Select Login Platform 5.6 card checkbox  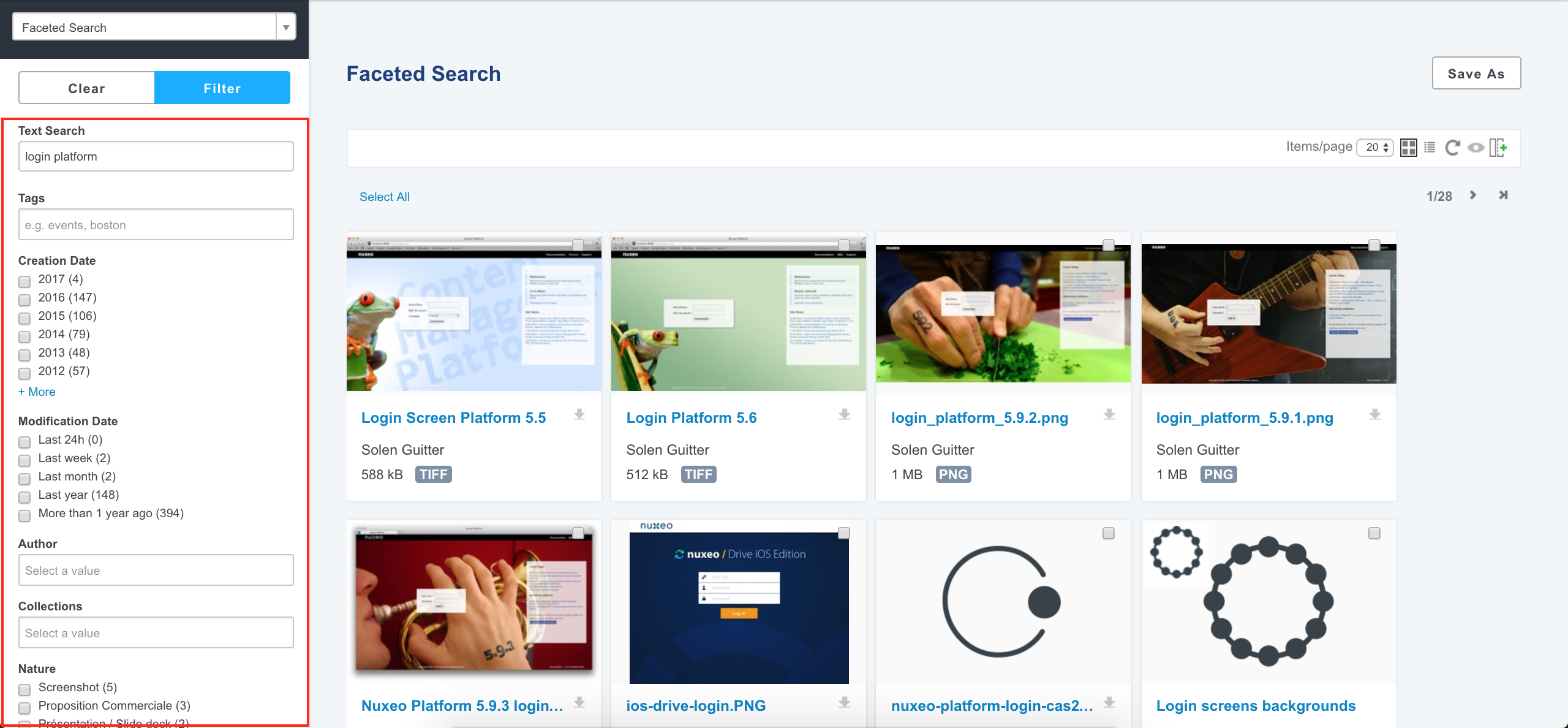pos(843,245)
